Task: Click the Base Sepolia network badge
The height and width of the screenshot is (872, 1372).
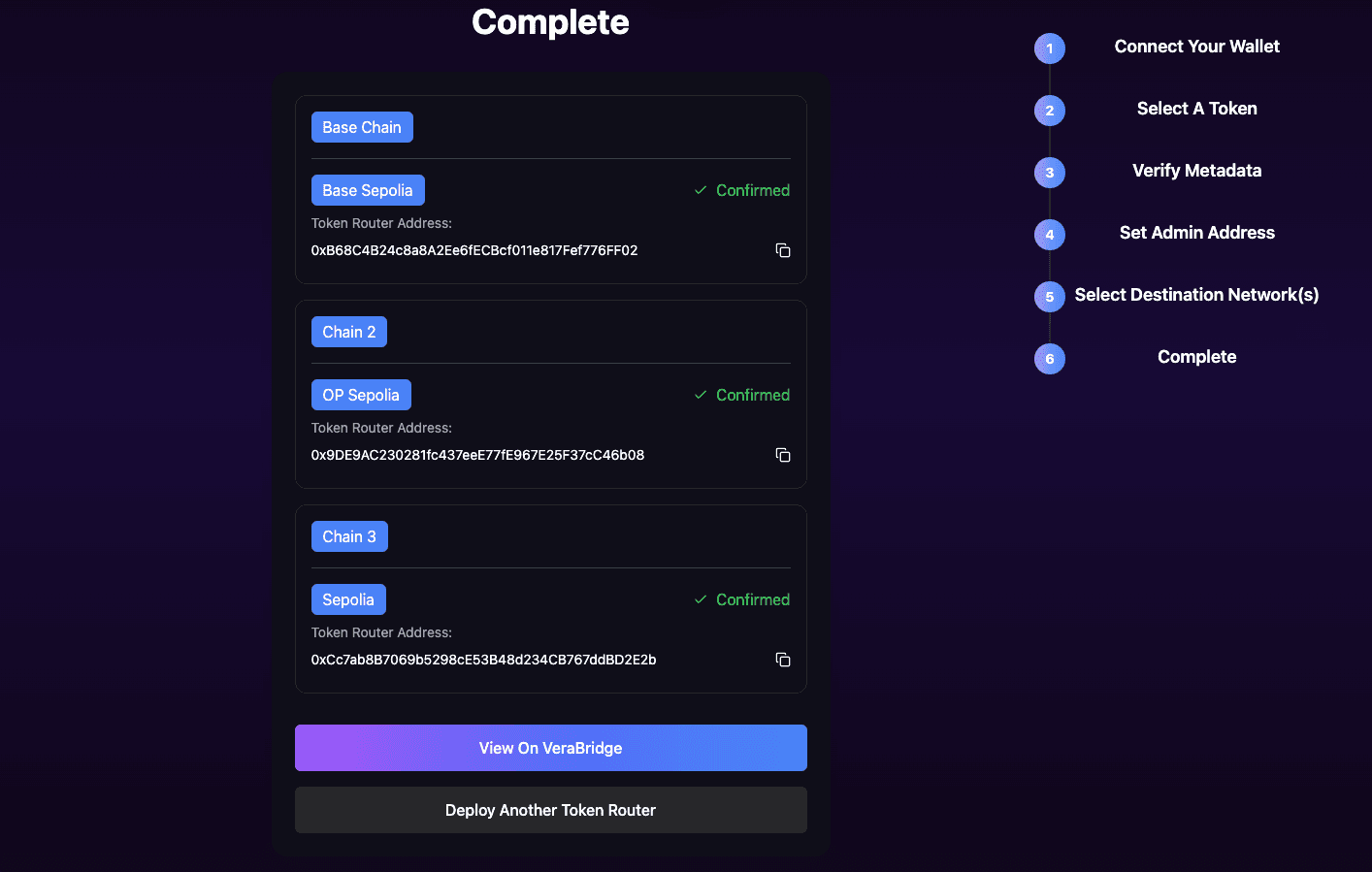Action: (368, 190)
